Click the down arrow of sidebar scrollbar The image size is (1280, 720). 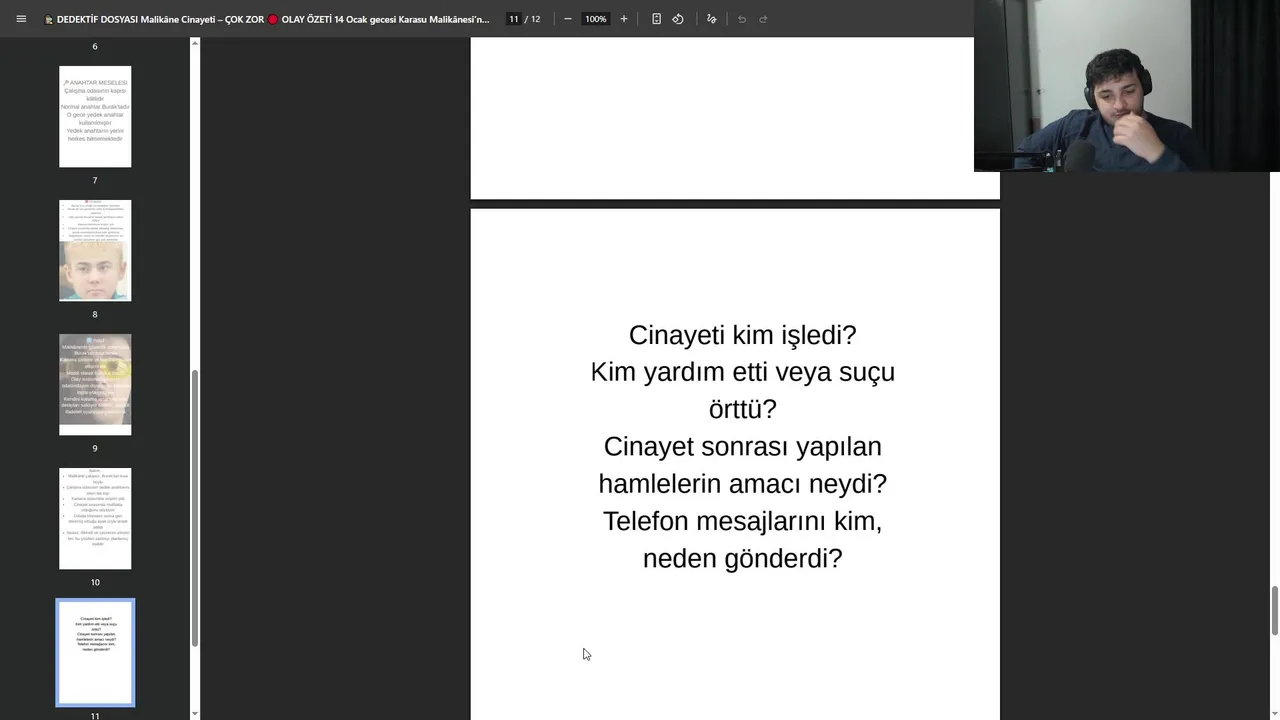point(195,714)
